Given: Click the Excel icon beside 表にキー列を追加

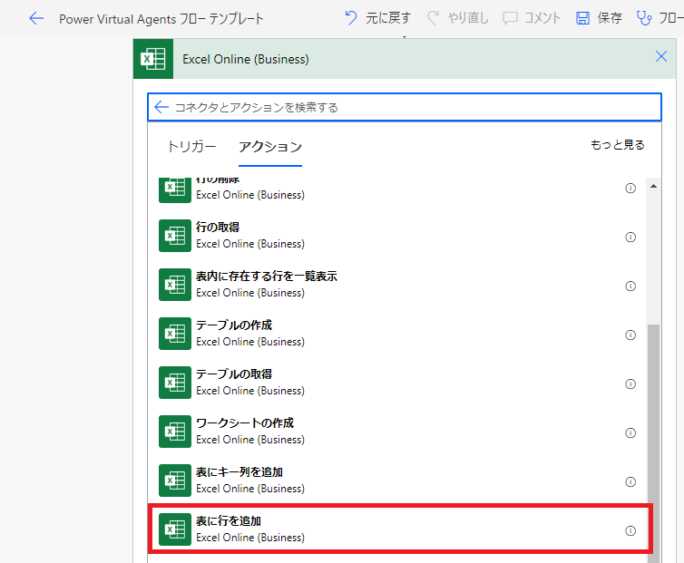Looking at the screenshot, I should [175, 480].
